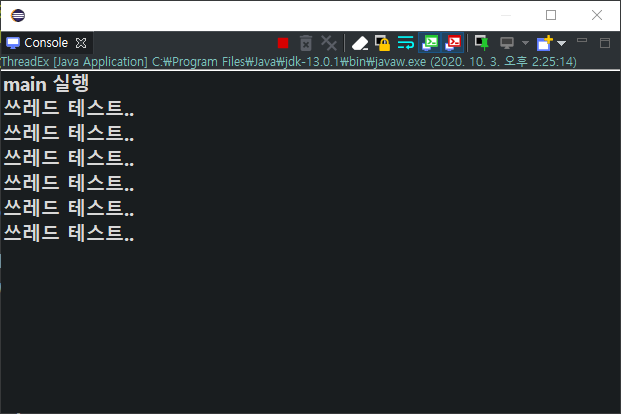Toggle Word Wrap icon
The image size is (621, 414).
[x=406, y=43]
